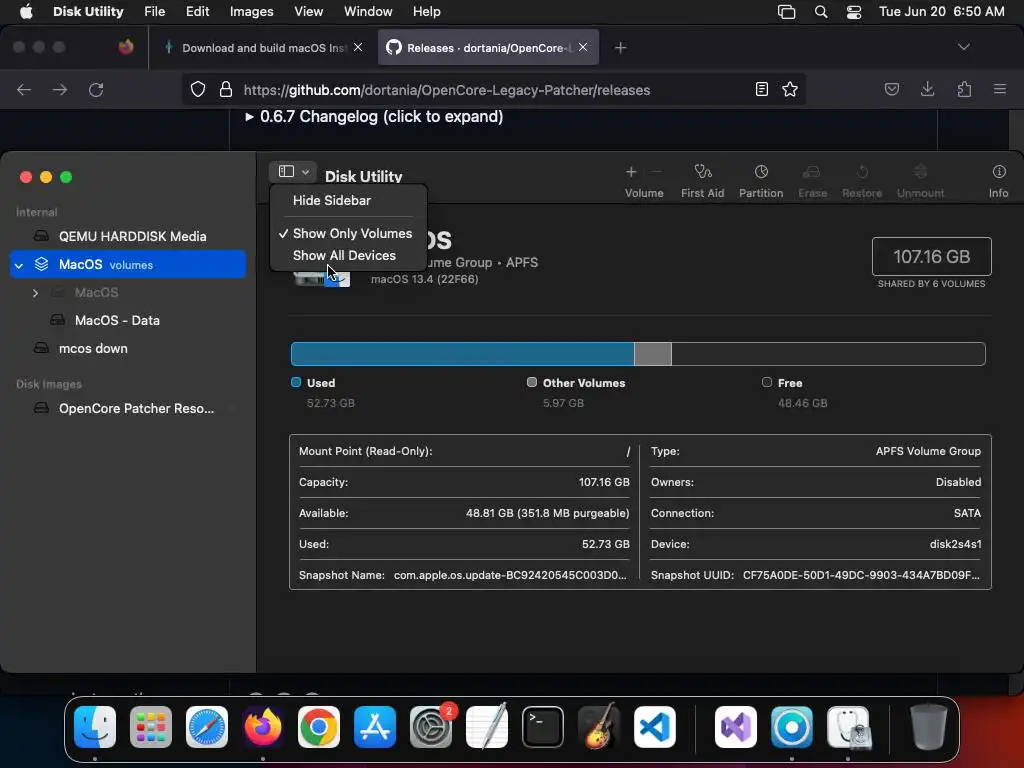Click the Restore toolbar icon
The height and width of the screenshot is (768, 1024).
[862, 172]
